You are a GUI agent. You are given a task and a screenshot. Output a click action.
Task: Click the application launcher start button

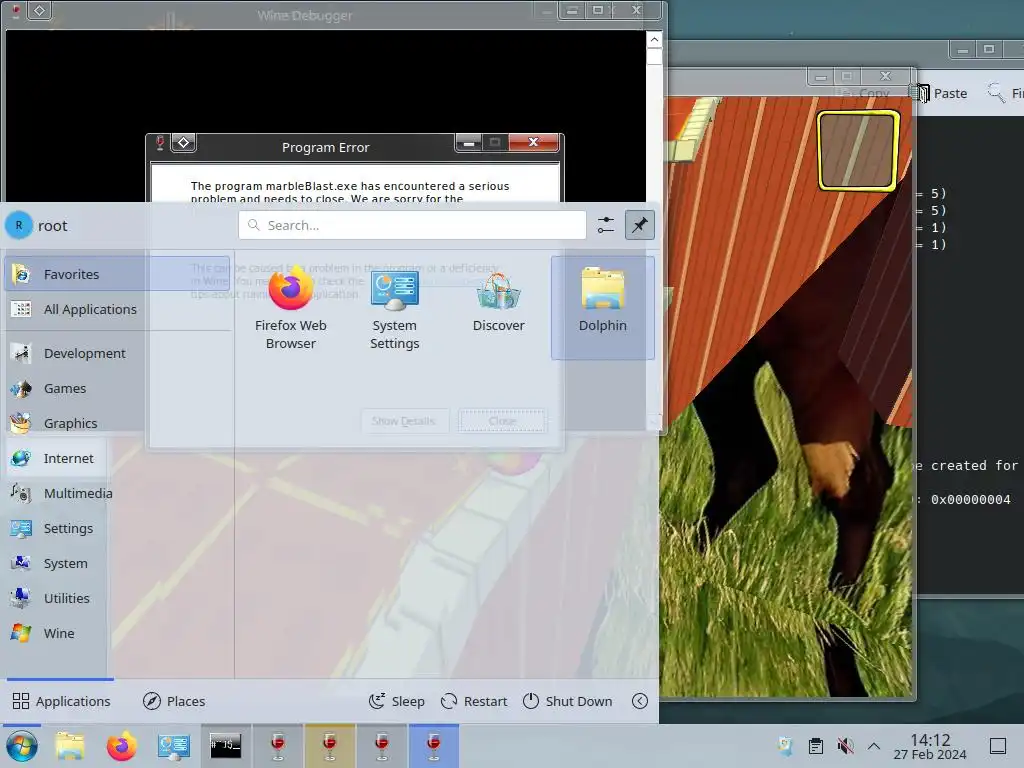coord(22,746)
